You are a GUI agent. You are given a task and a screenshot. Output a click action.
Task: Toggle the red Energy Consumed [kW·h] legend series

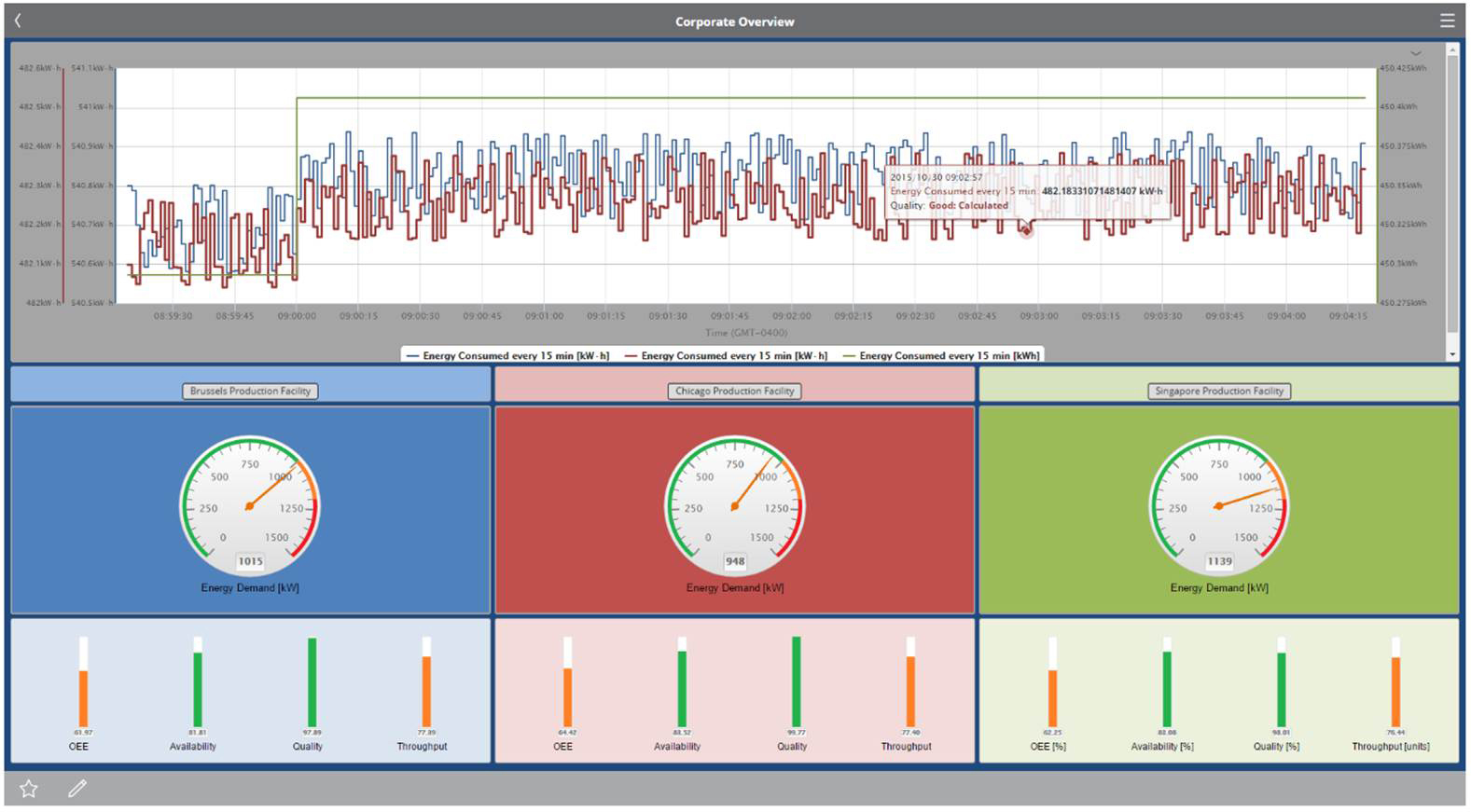pos(726,355)
